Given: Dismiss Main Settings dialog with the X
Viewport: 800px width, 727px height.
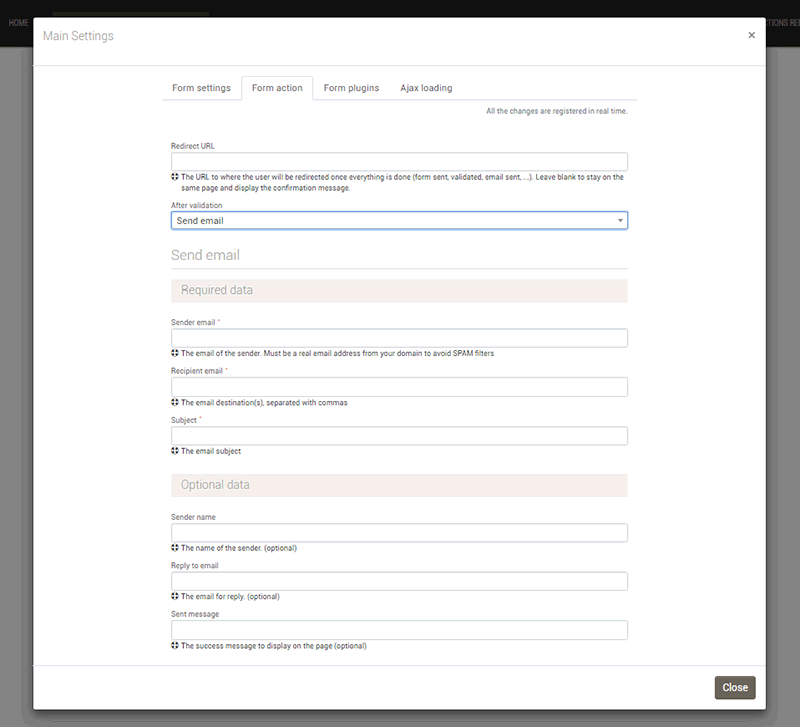Looking at the screenshot, I should (751, 35).
